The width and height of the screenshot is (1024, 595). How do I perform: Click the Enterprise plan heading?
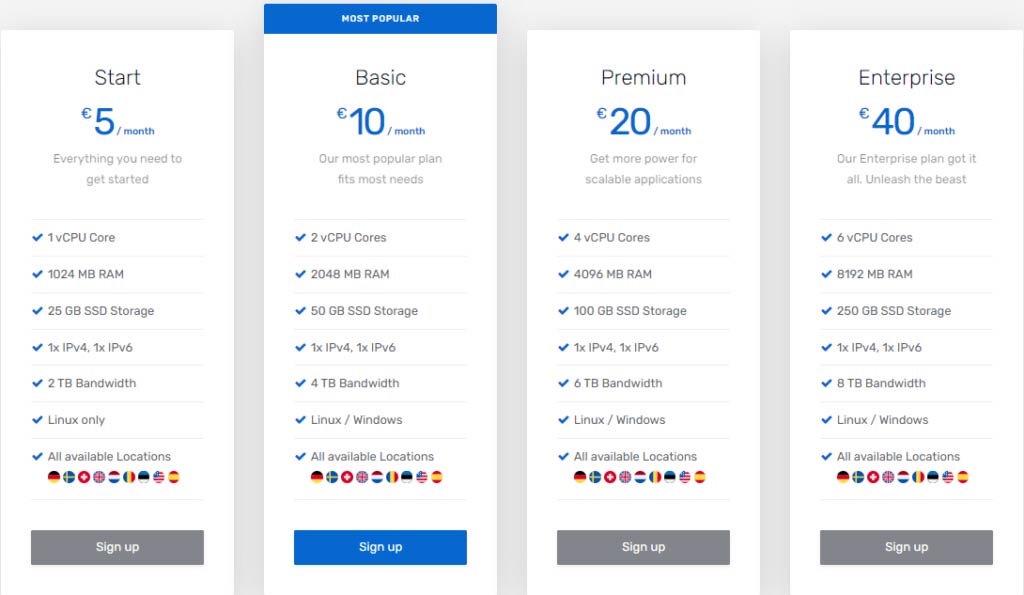click(906, 78)
